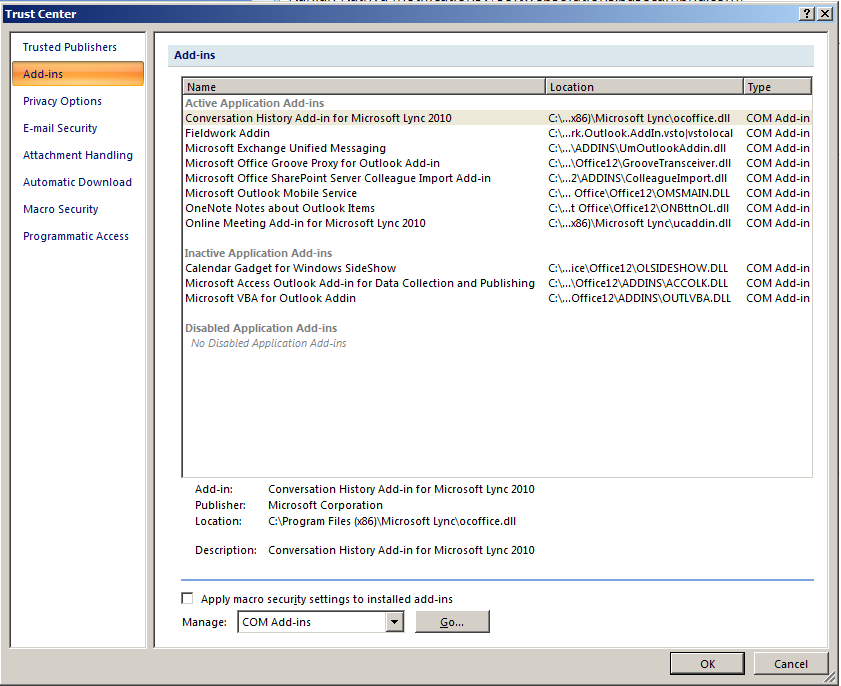Select Online Meeting Add-in for Microsoft Lync 2010

tap(497, 223)
